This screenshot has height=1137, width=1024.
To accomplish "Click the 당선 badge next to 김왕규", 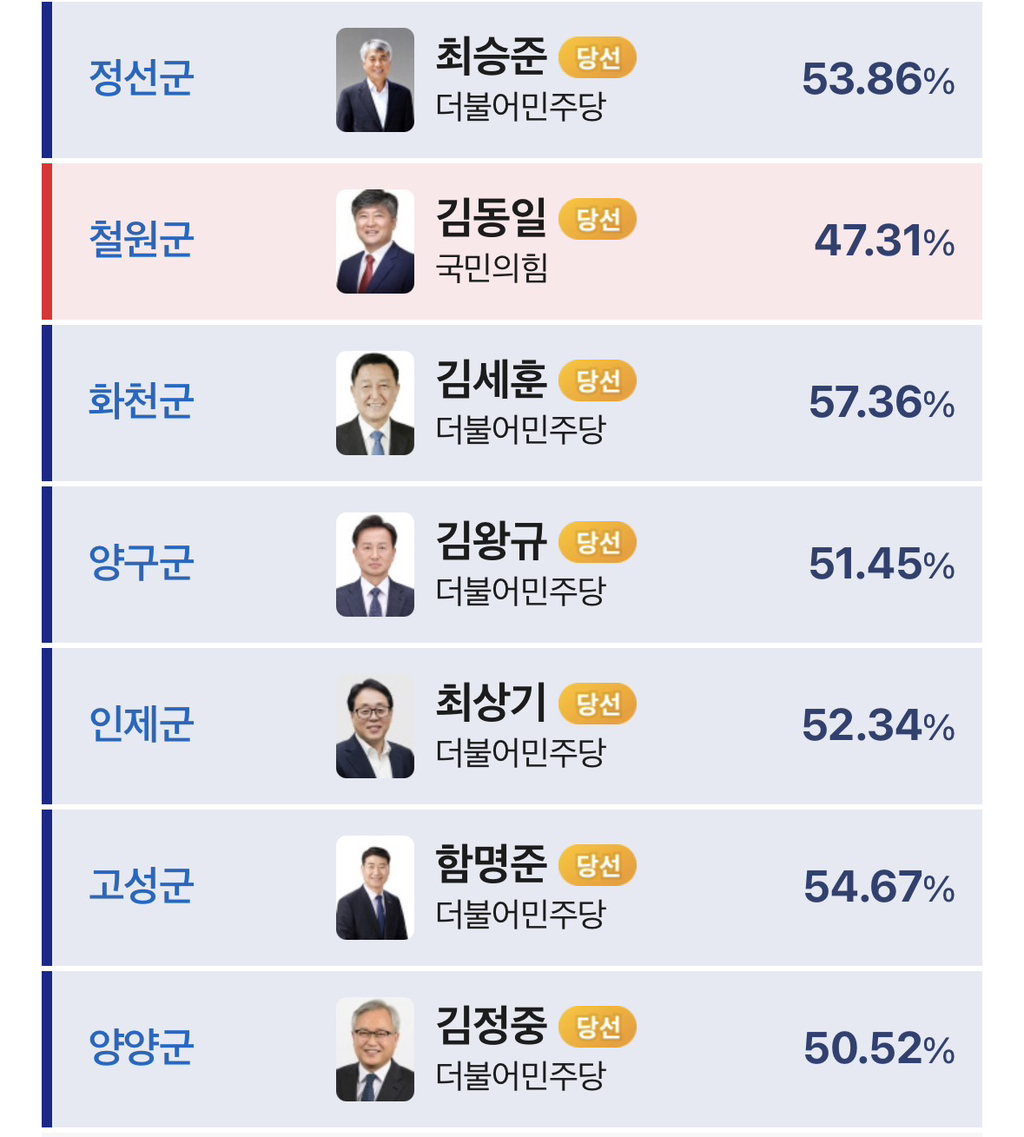I will (x=598, y=542).
